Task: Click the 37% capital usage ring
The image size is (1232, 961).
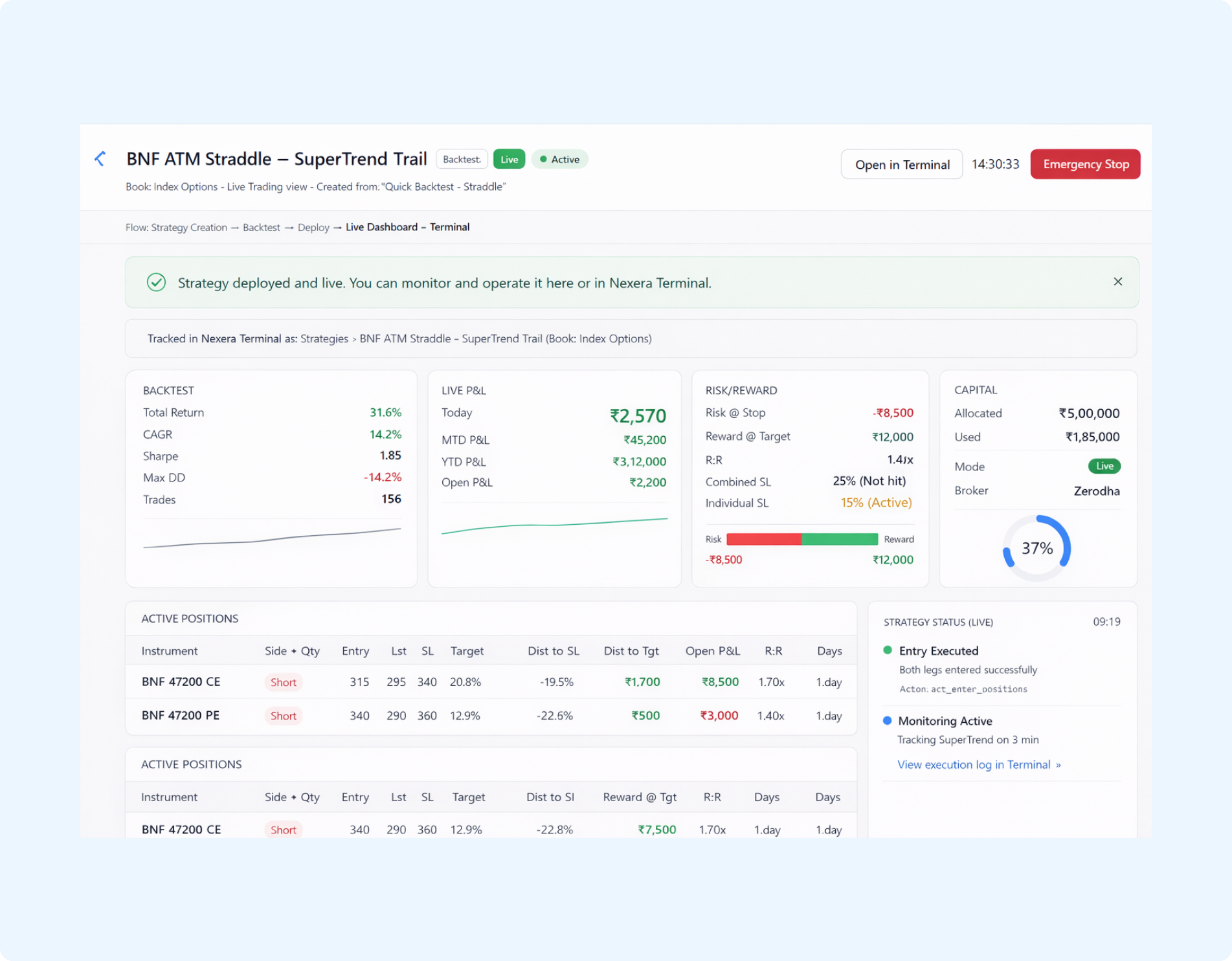Action: (x=1036, y=548)
